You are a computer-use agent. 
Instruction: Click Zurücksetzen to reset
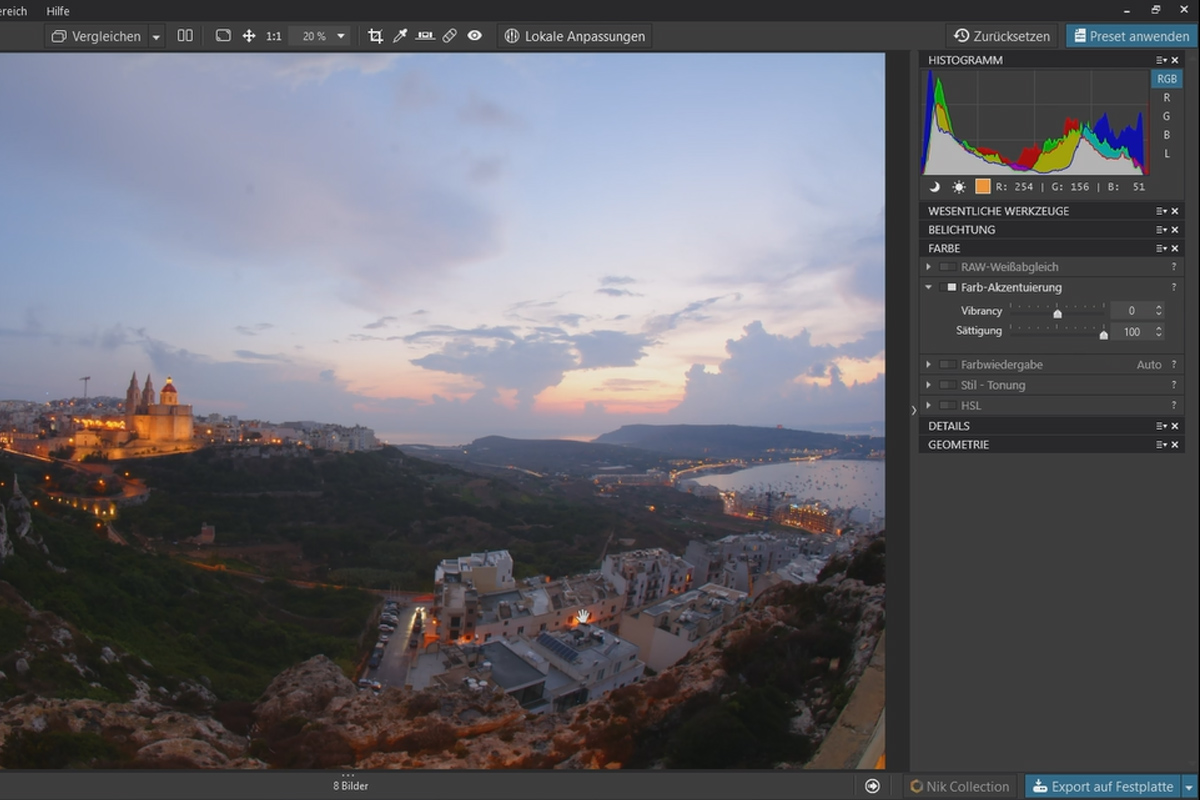1002,36
